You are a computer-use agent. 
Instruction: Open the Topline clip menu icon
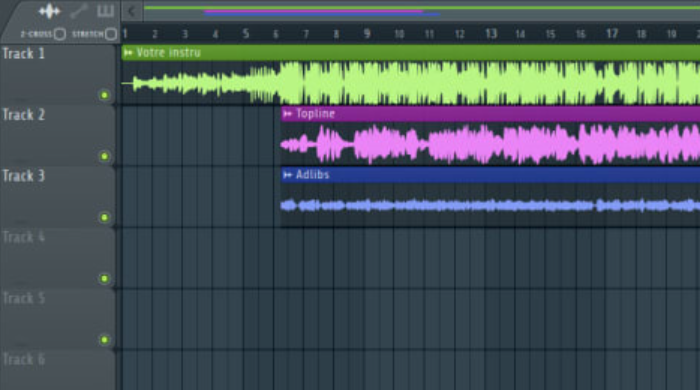click(288, 114)
